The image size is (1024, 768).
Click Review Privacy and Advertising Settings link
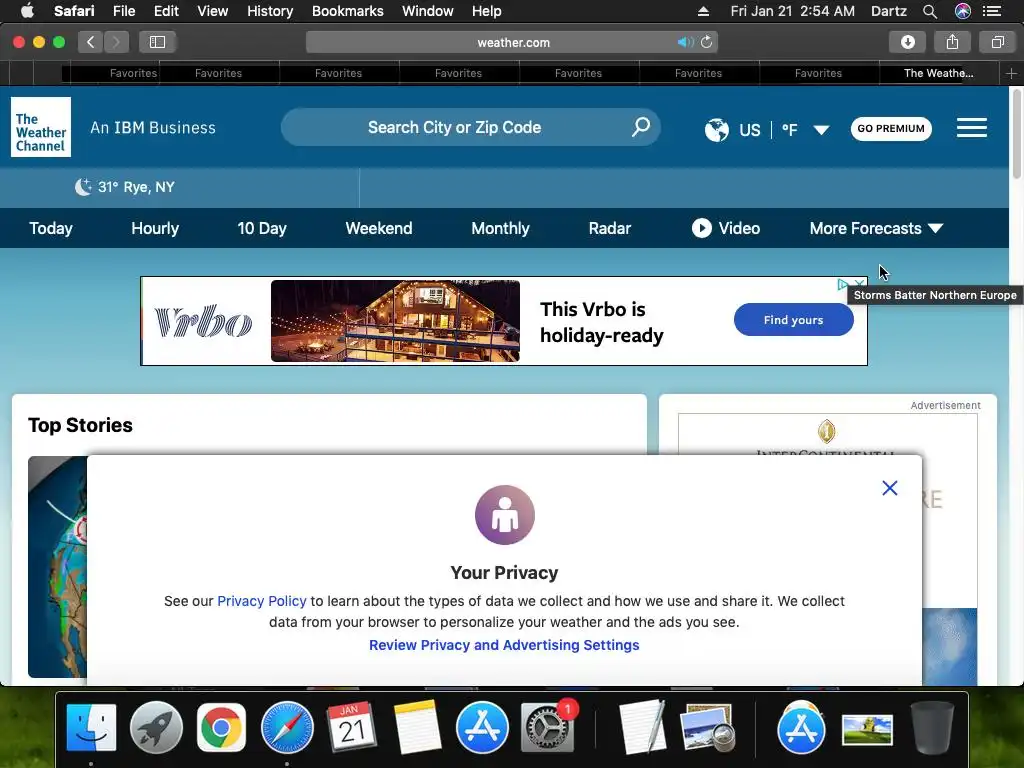click(x=504, y=645)
